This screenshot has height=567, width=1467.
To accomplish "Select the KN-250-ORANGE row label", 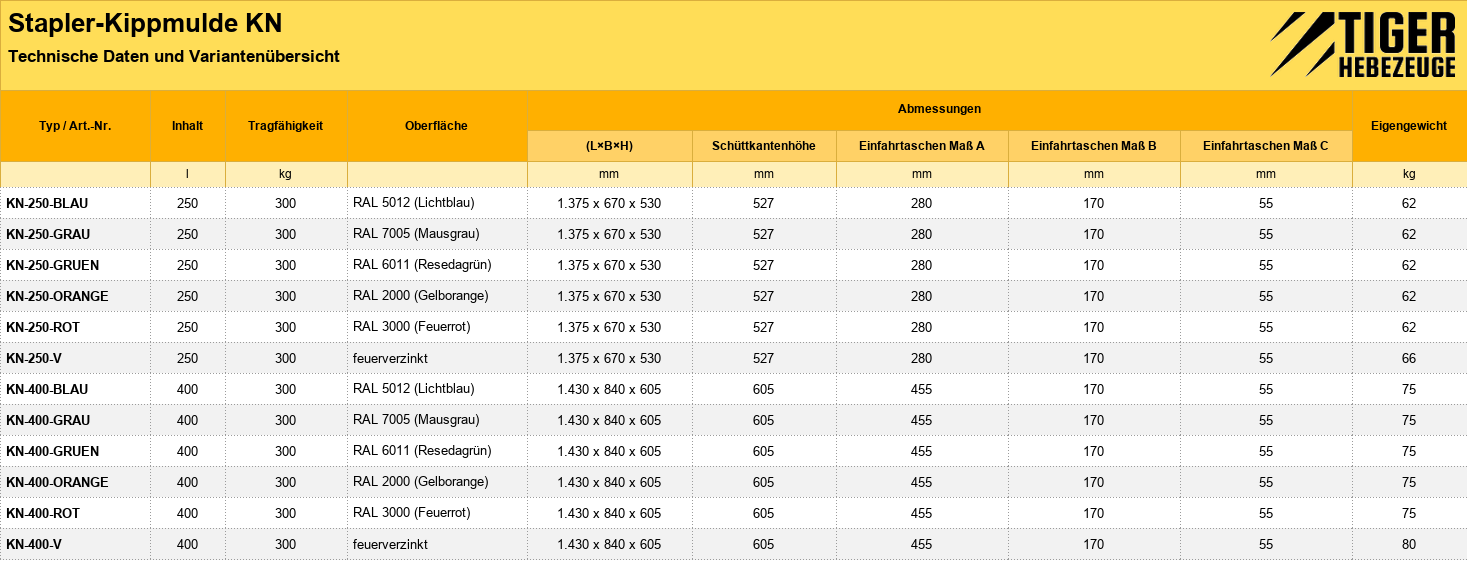I will pos(57,296).
